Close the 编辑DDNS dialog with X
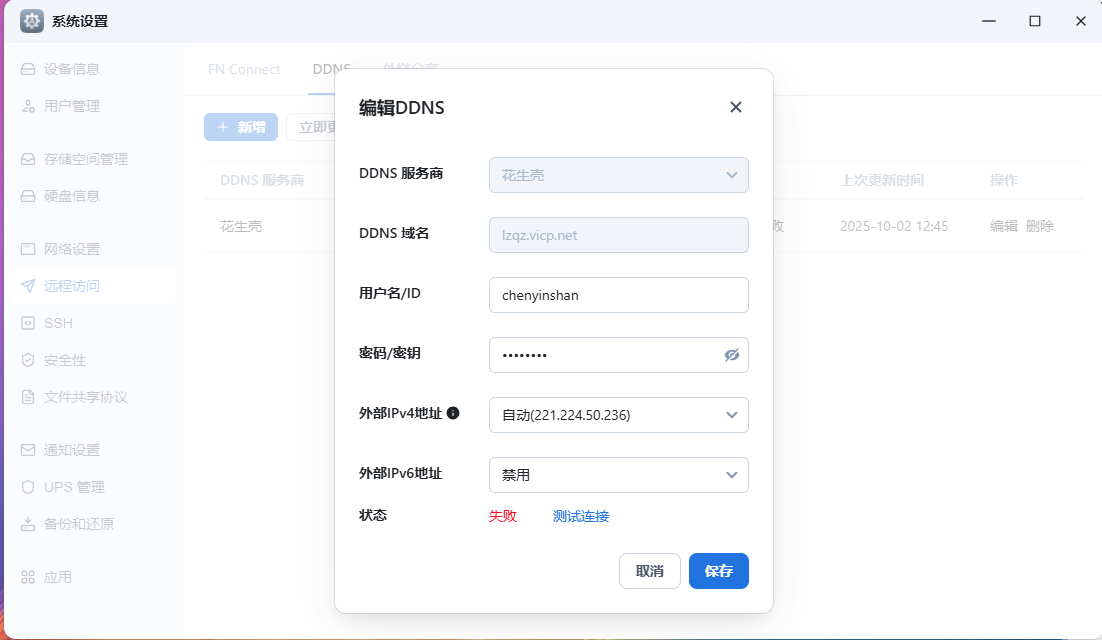The width and height of the screenshot is (1102, 640). point(736,107)
